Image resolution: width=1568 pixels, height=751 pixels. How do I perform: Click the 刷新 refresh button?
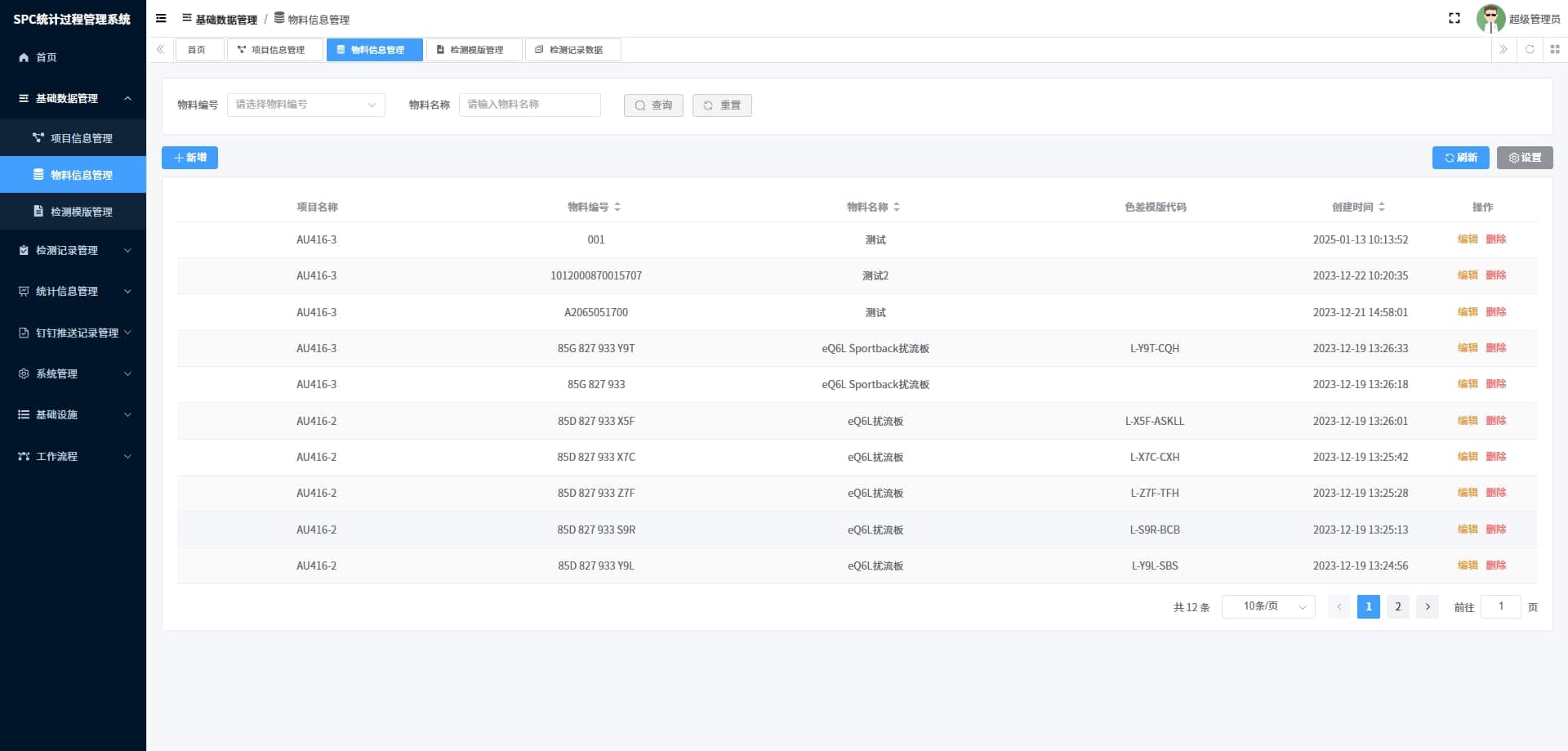(1460, 158)
